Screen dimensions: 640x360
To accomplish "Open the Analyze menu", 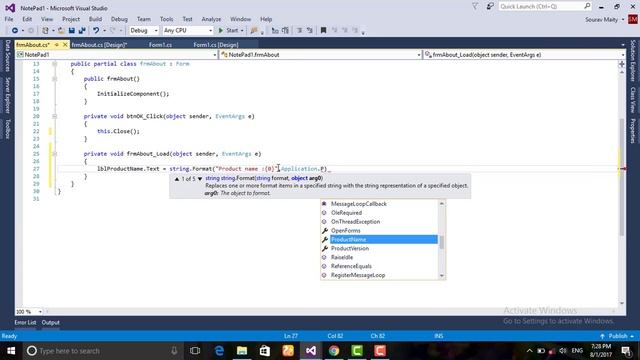I will [211, 19].
